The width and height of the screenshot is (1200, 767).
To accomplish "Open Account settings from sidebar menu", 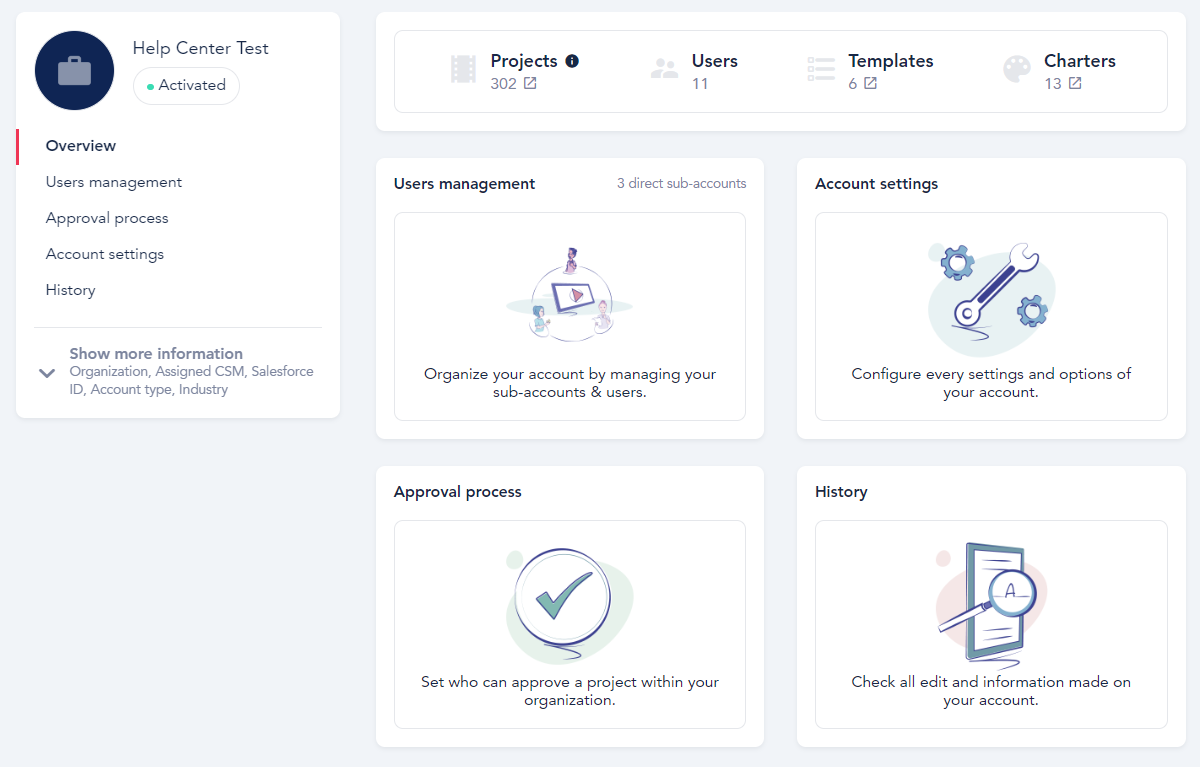I will (105, 254).
